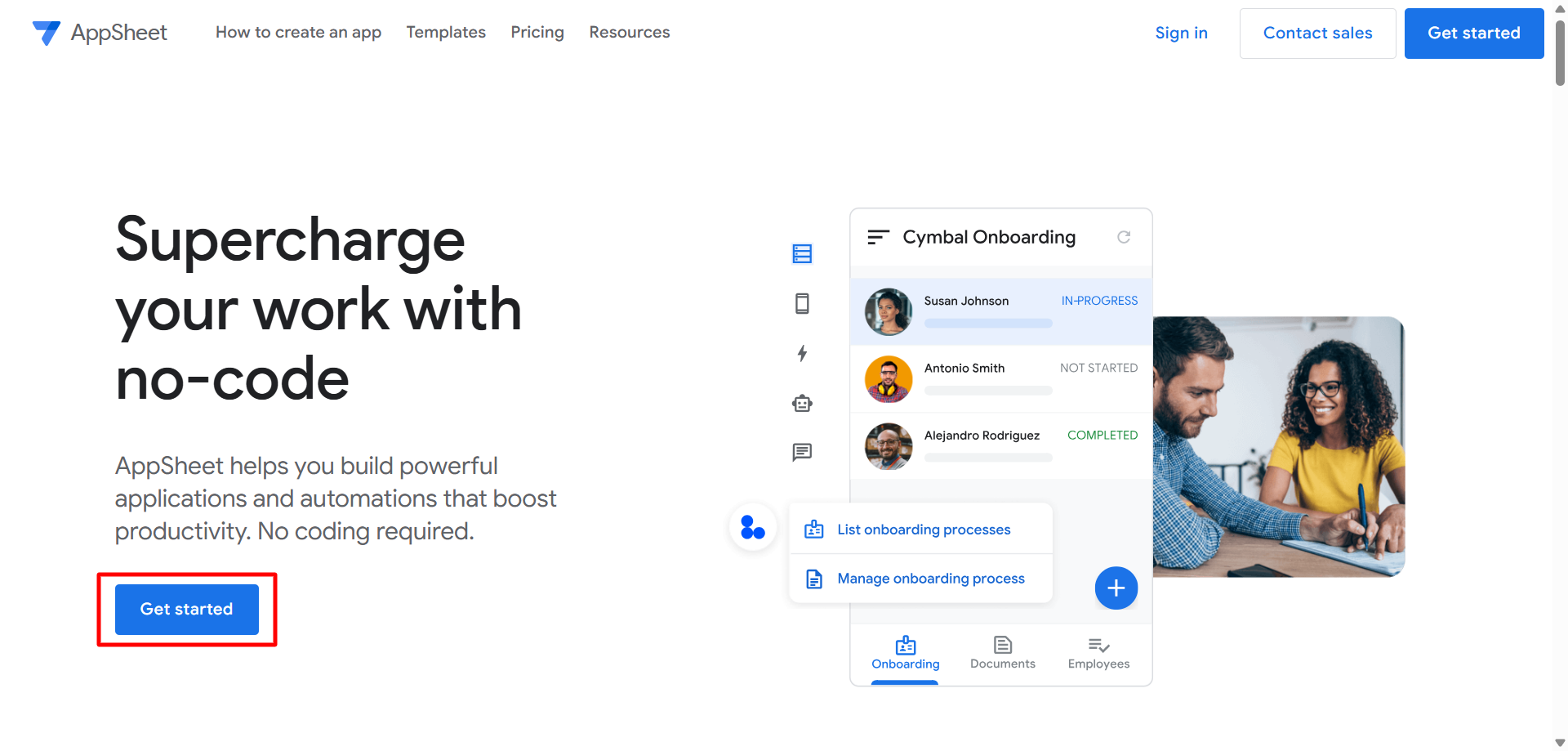
Task: Click Alejandro Rodriguez's progress bar
Action: pyautogui.click(x=988, y=458)
